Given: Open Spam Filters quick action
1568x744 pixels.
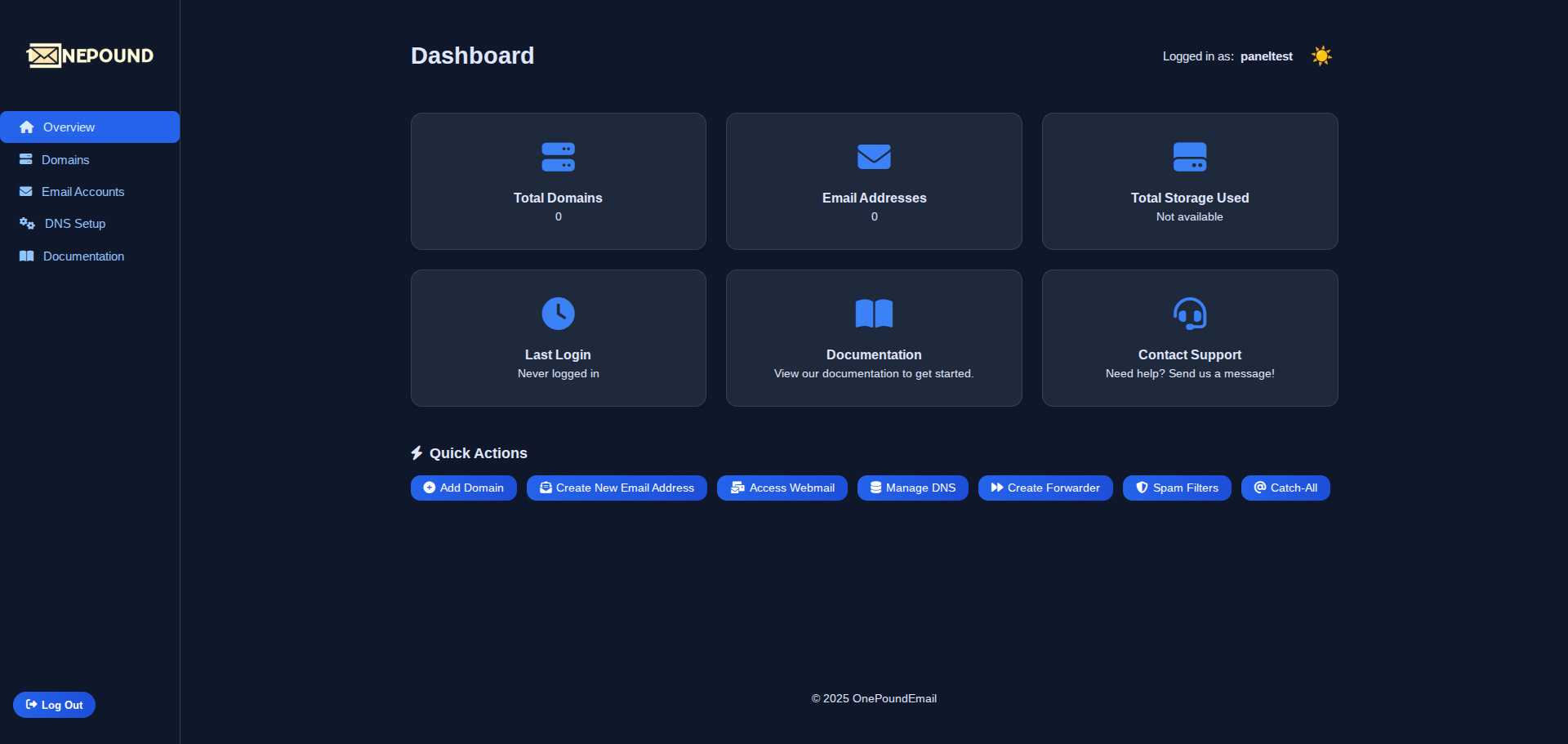Looking at the screenshot, I should (1176, 488).
